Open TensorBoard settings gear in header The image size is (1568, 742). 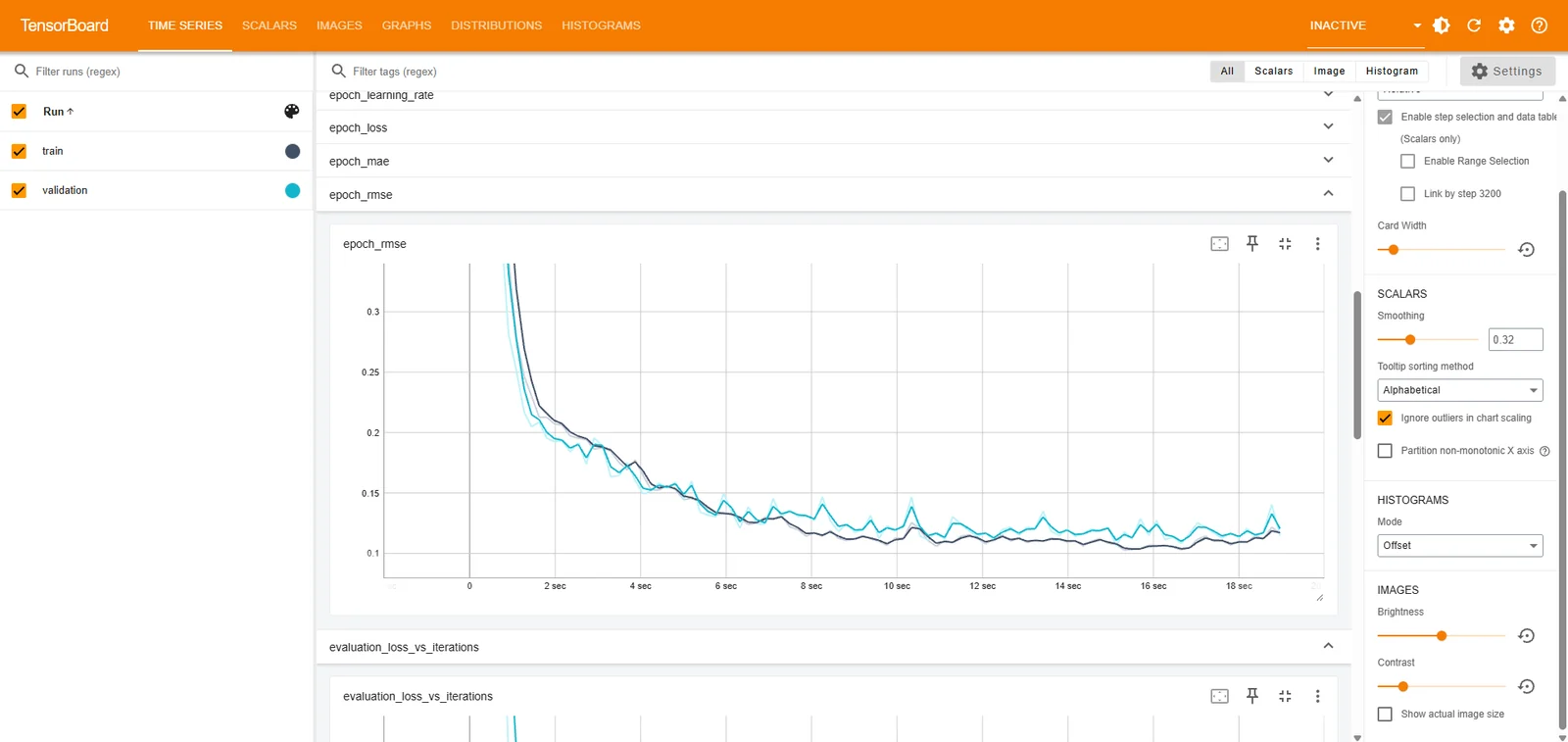click(1507, 25)
